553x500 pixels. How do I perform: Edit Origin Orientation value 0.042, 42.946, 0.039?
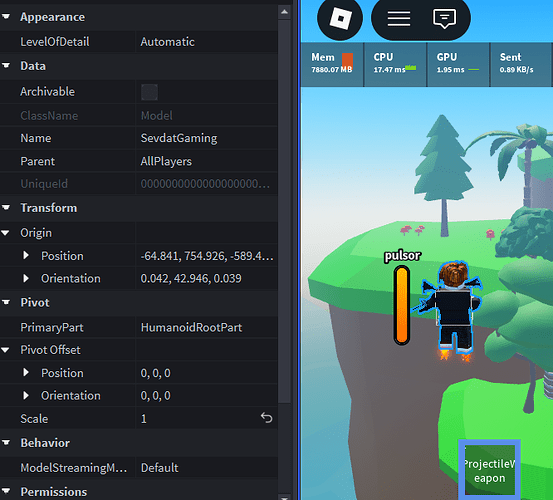point(207,279)
